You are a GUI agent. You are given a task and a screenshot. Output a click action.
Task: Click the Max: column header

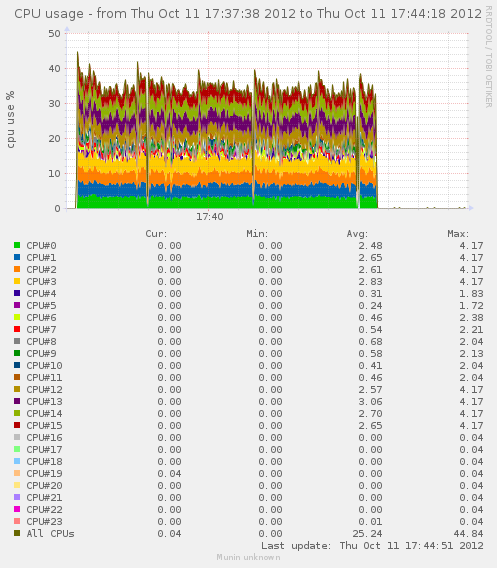coord(458,234)
